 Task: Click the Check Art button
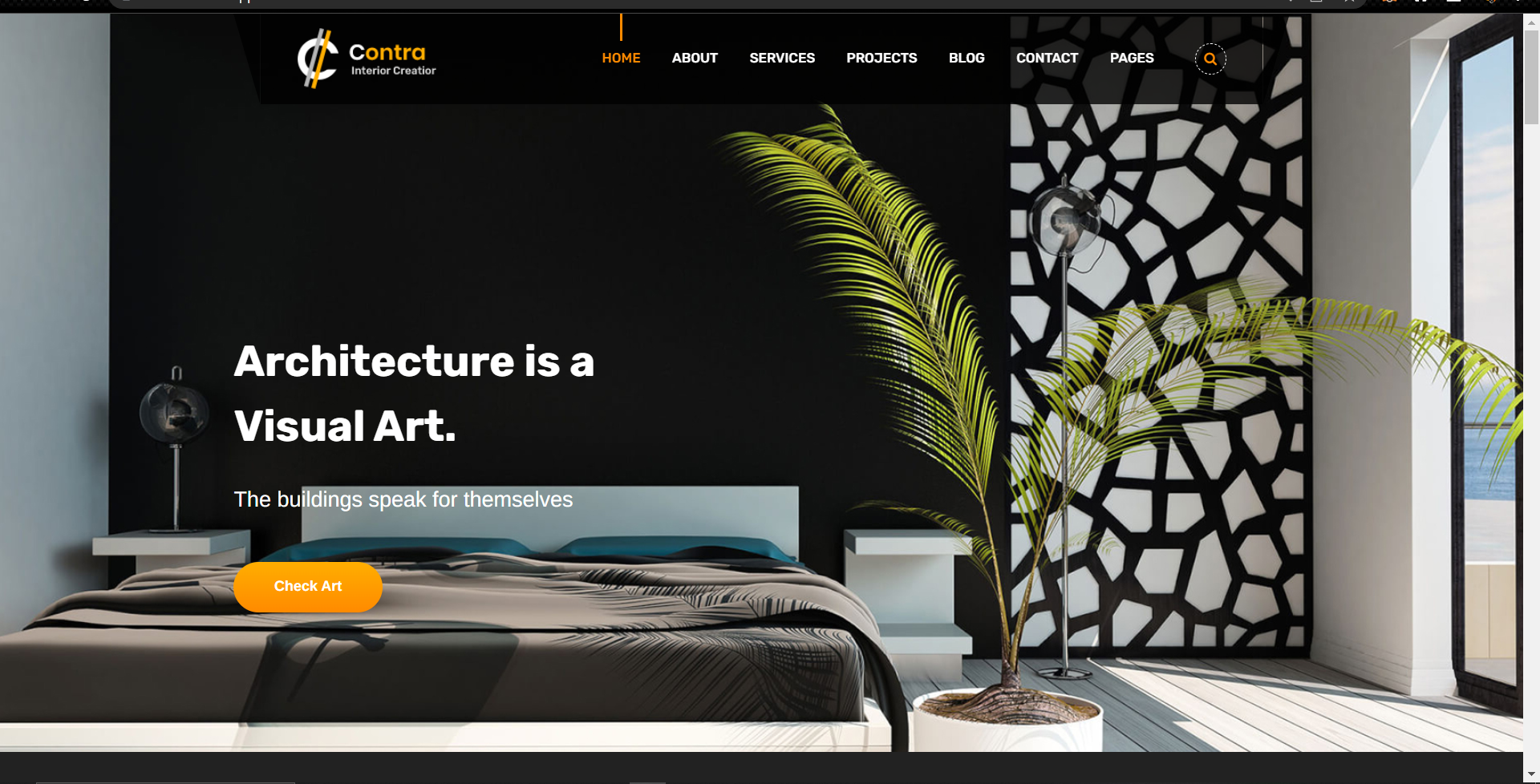coord(308,587)
